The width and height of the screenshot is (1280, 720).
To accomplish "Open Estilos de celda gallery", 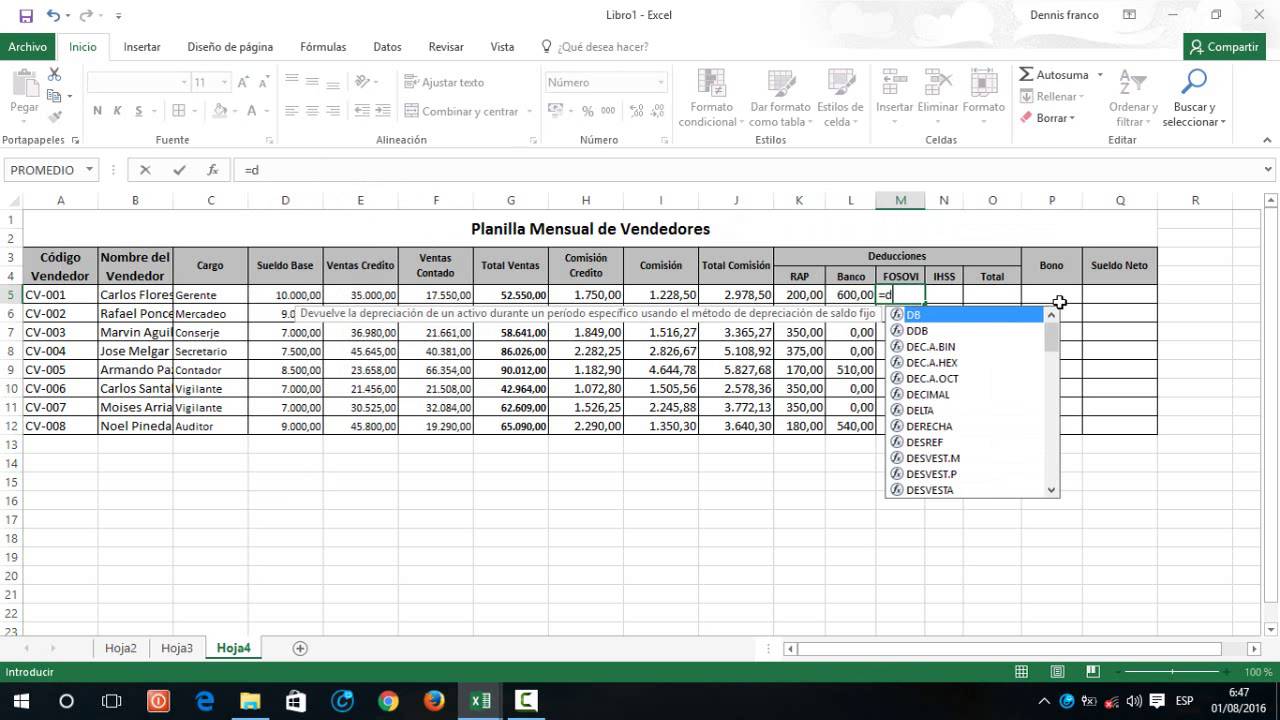I will (840, 97).
